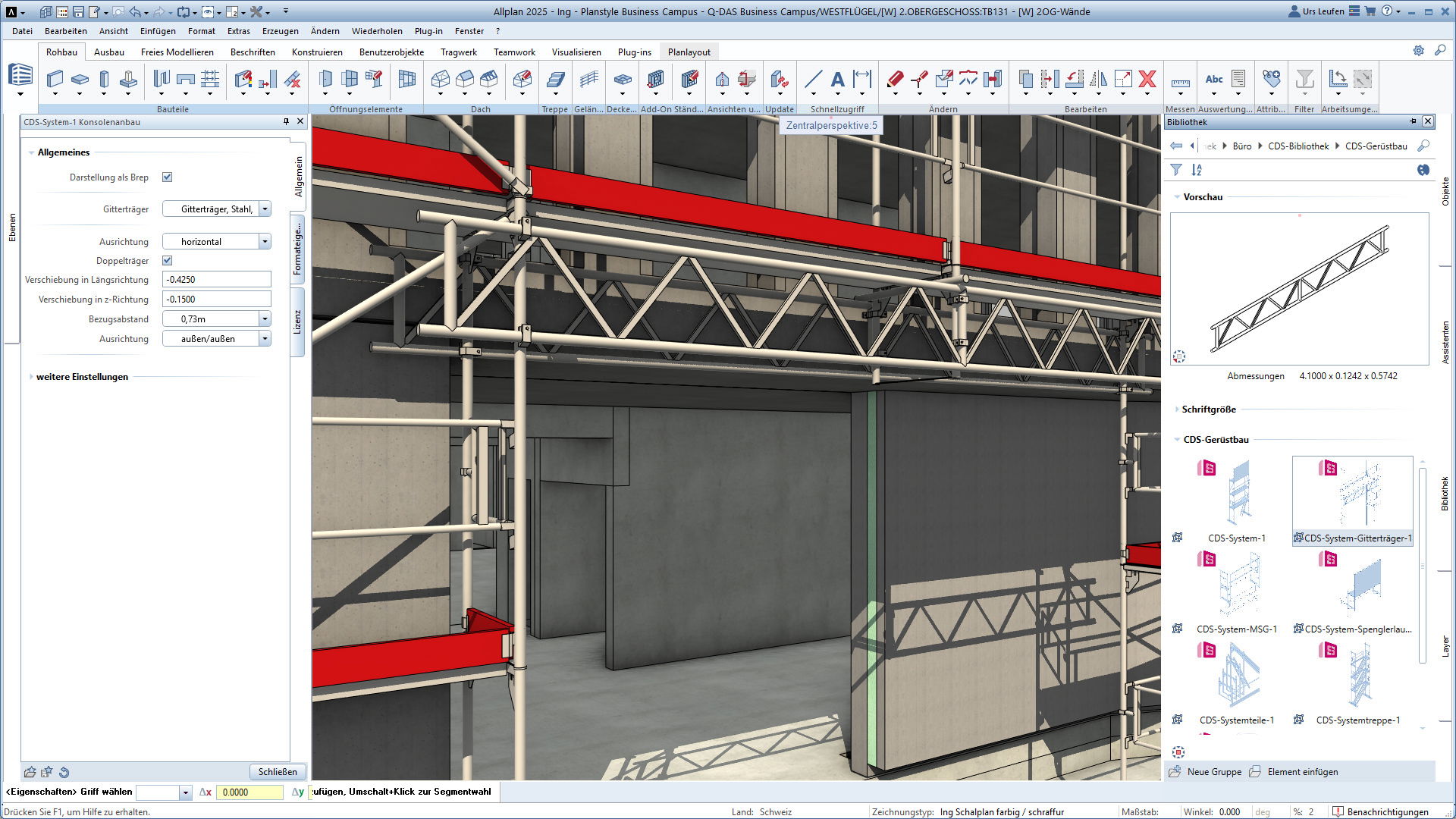
Task: Toggle the 'Darstellung als Brep' checkbox
Action: [x=168, y=177]
